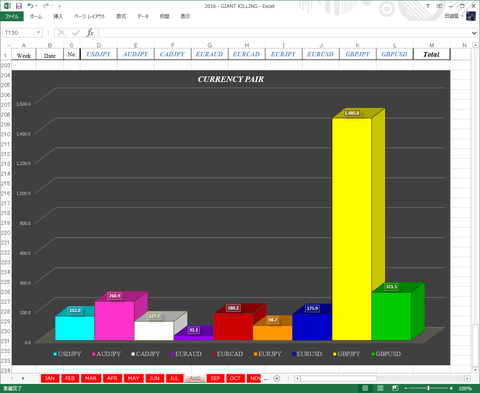Viewport: 480px width, 393px height.
Task: Open the 校閲 (Review) ribbon tab
Action: pyautogui.click(x=164, y=16)
